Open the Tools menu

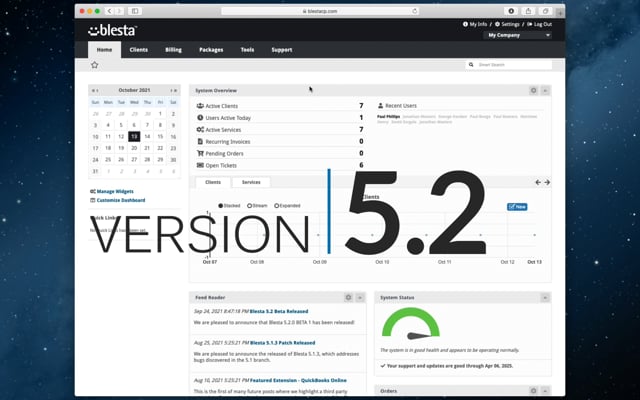pos(247,50)
